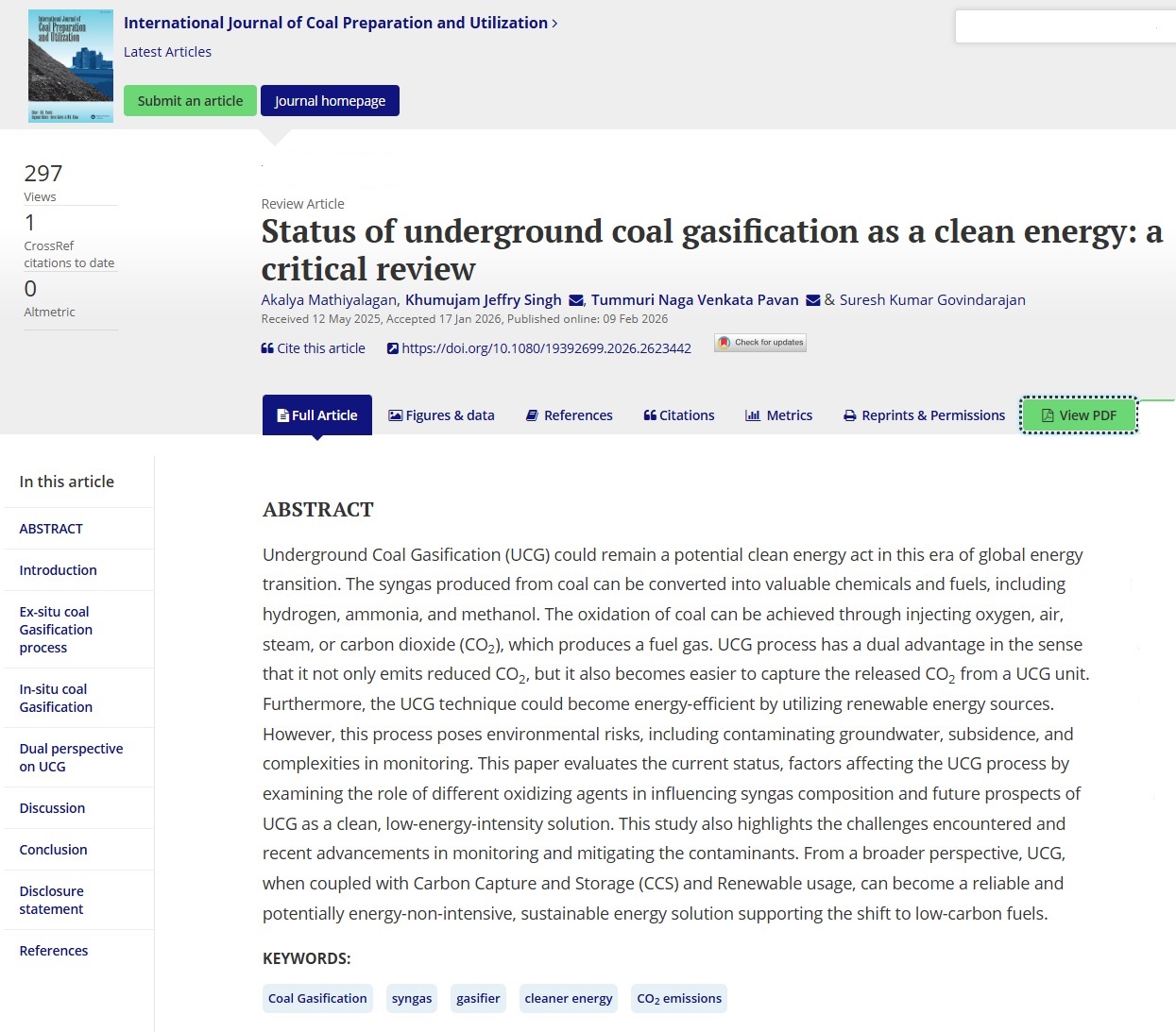
Task: Click the CrossRef citations to date label
Action: pyautogui.click(x=69, y=254)
